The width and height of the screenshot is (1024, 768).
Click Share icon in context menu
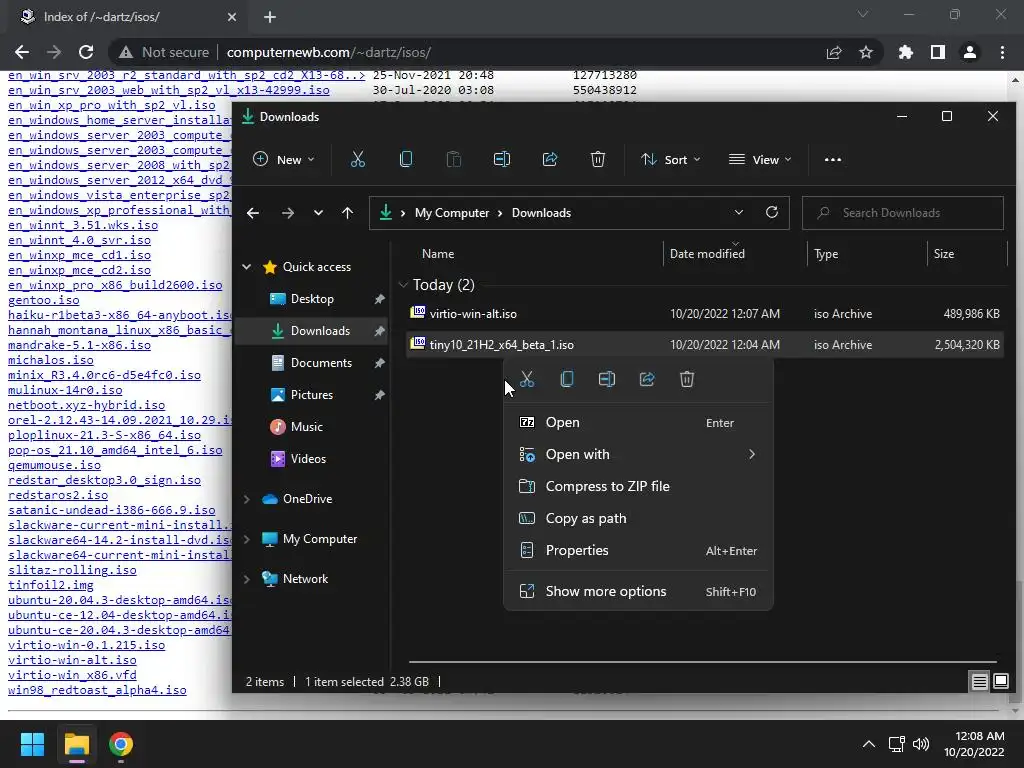click(x=647, y=379)
